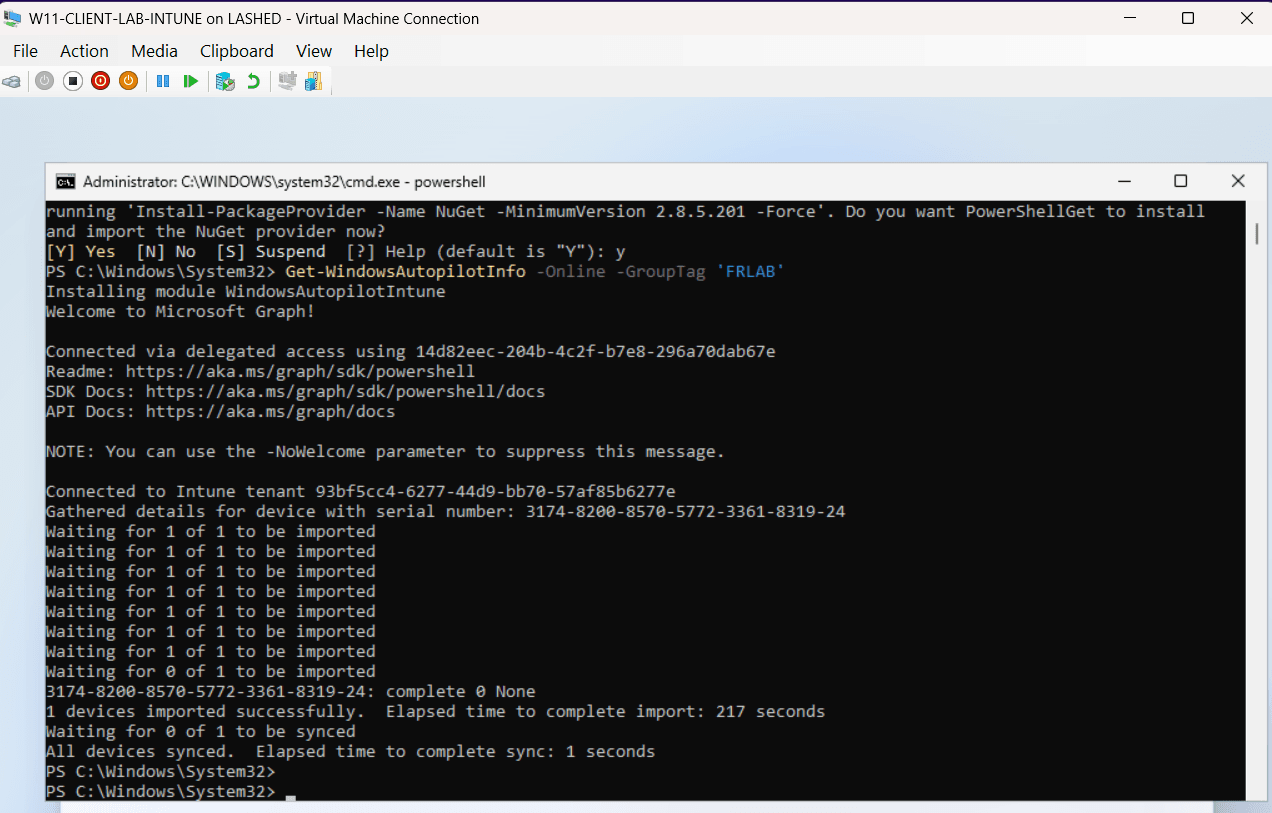1272x813 pixels.
Task: Open the Media menu
Action: coord(154,51)
